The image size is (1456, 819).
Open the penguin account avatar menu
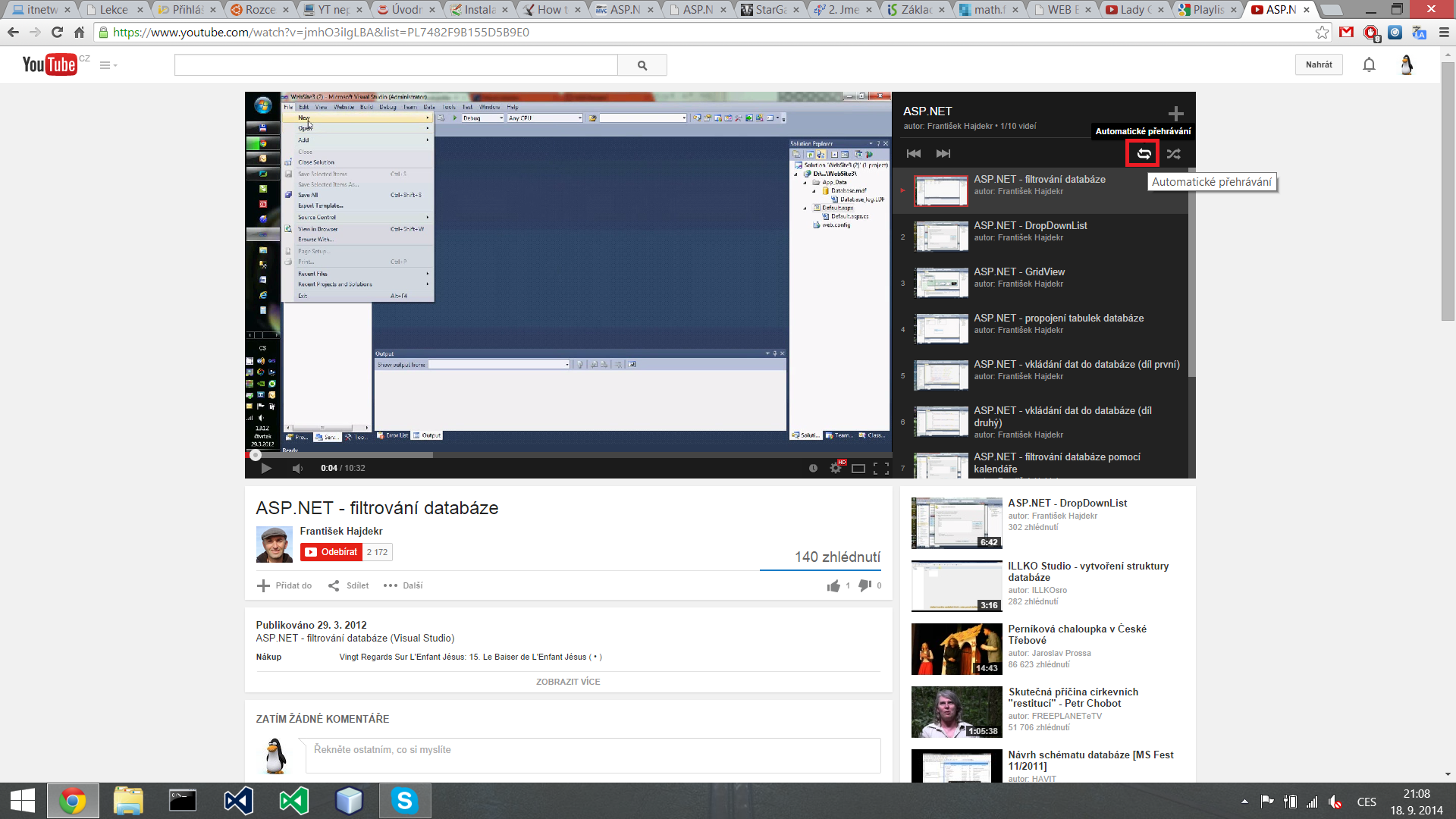[1406, 64]
